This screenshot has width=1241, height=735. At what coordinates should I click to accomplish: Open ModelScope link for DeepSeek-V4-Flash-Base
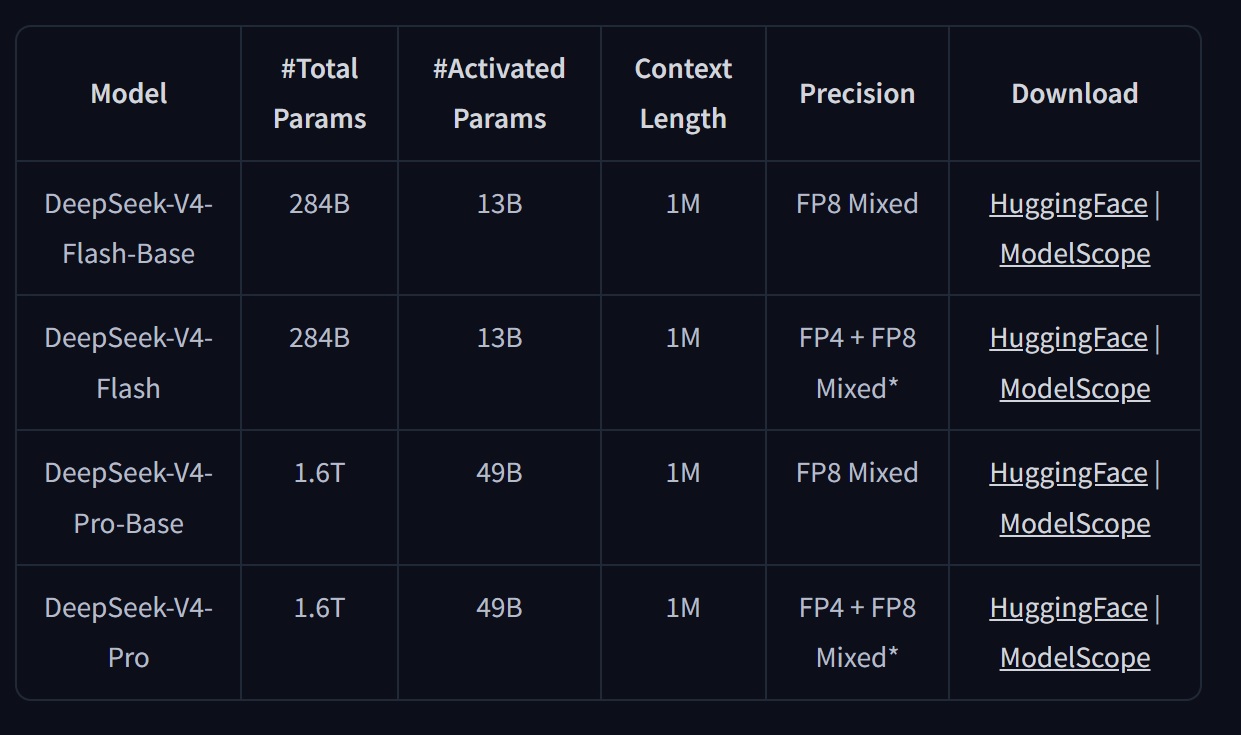(1075, 254)
